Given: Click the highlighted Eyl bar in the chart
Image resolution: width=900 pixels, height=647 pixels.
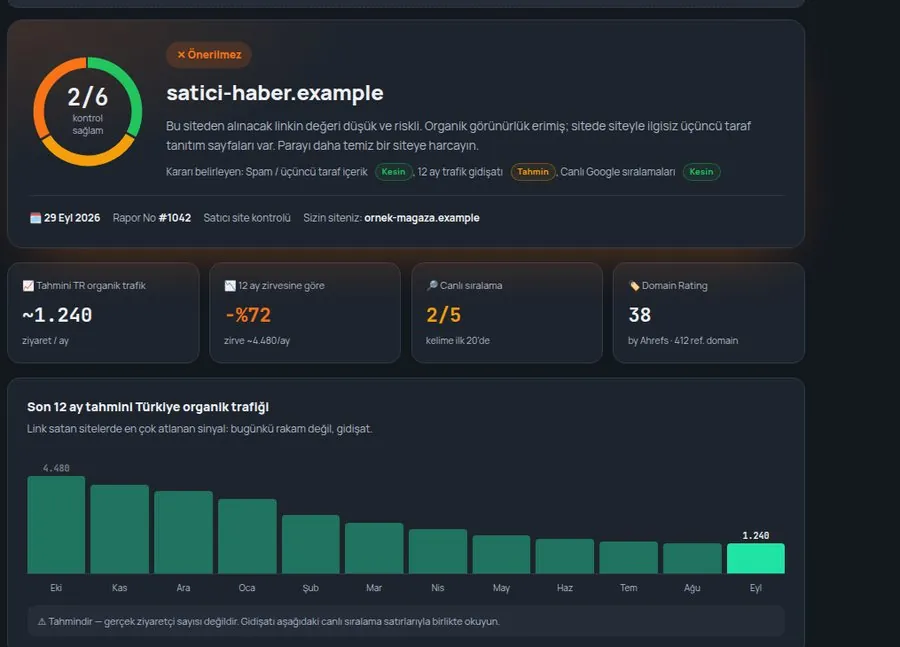Looking at the screenshot, I should 756,559.
